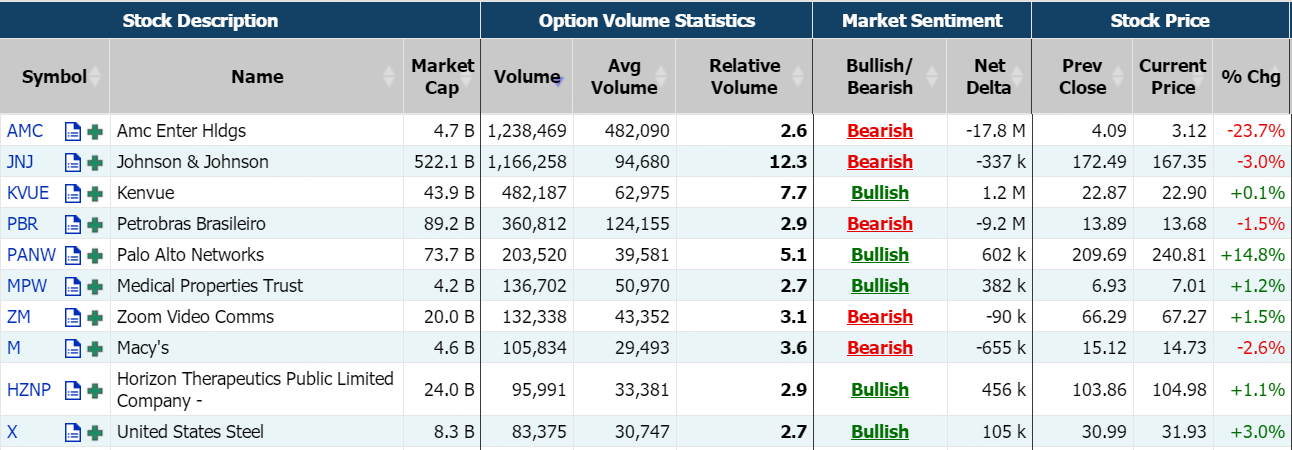Click the green plus icon for MPW

click(95, 286)
